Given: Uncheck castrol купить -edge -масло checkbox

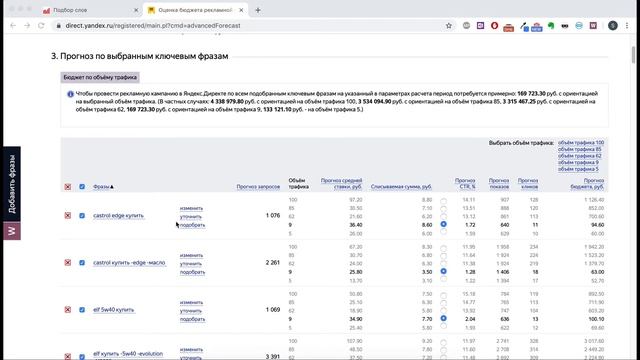Looking at the screenshot, I should (x=82, y=262).
